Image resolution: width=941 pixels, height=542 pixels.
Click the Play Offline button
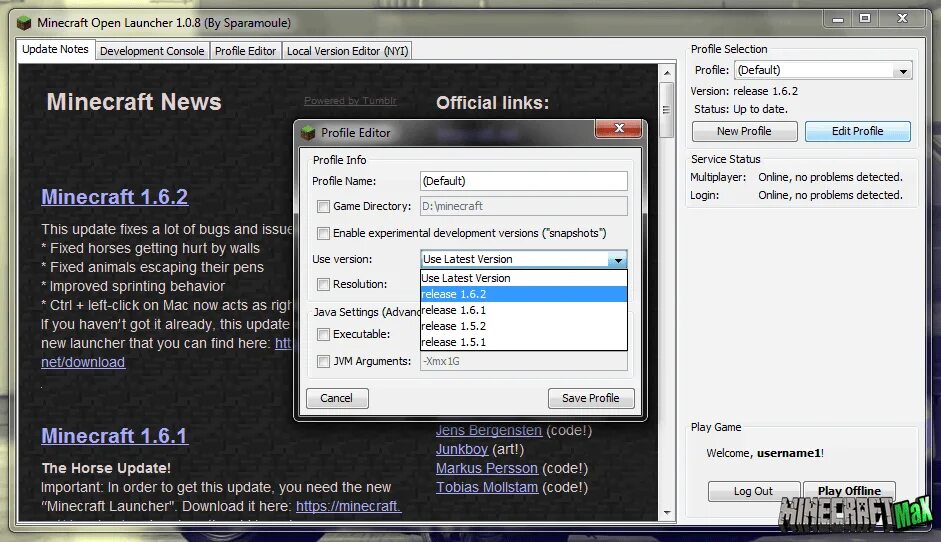[849, 491]
